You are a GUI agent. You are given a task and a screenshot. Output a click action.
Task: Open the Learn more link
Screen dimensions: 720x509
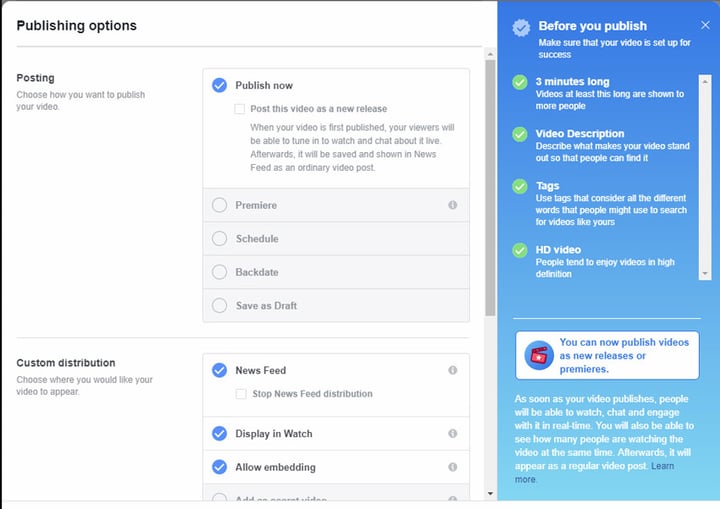pyautogui.click(x=662, y=466)
